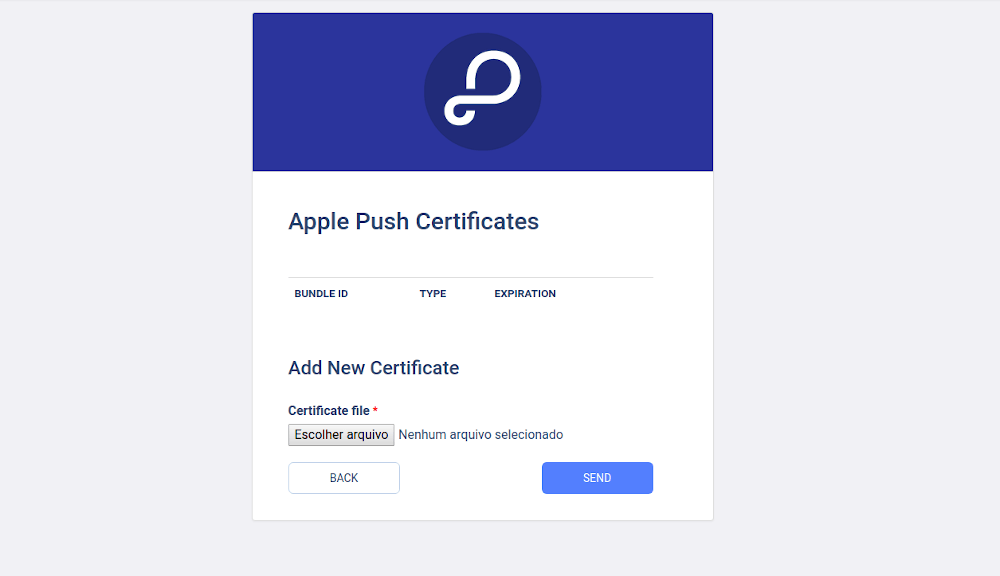Click the white swirl logo icon
Viewport: 1000px width, 576px height.
(482, 87)
